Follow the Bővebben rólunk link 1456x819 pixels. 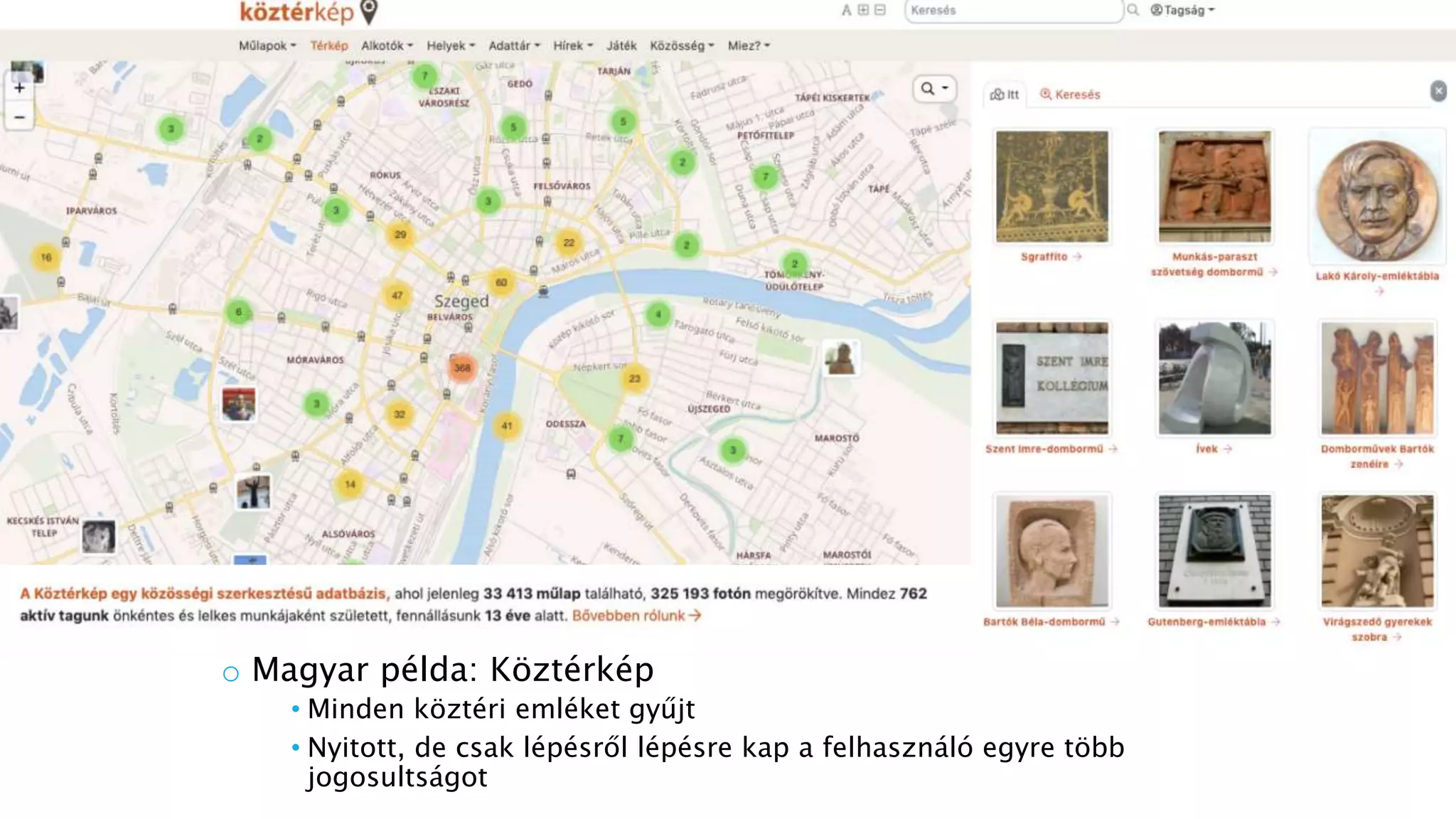pos(636,616)
